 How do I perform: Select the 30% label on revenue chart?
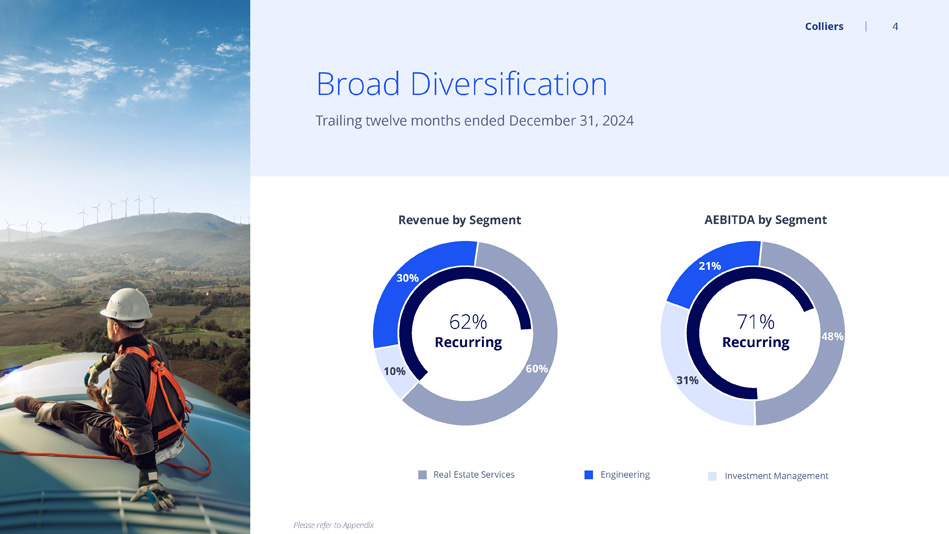pyautogui.click(x=407, y=277)
